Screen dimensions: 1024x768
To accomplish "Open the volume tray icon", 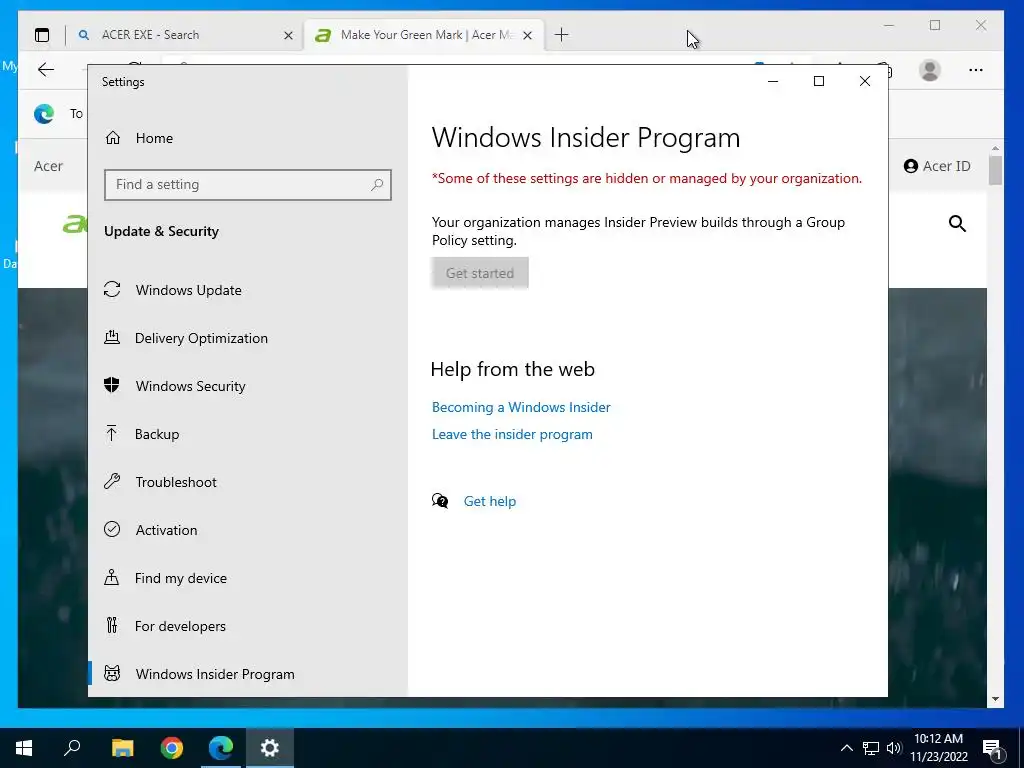I will coord(894,748).
